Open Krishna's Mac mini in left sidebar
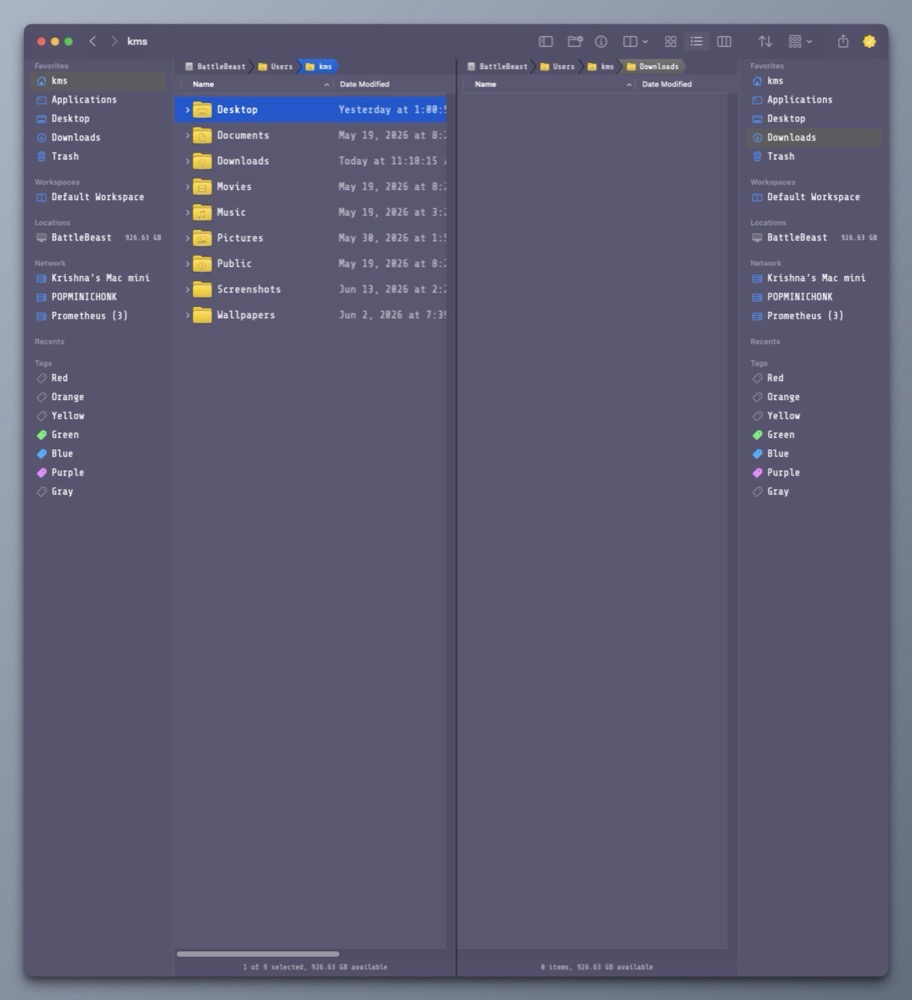This screenshot has height=1000, width=912. coord(98,278)
